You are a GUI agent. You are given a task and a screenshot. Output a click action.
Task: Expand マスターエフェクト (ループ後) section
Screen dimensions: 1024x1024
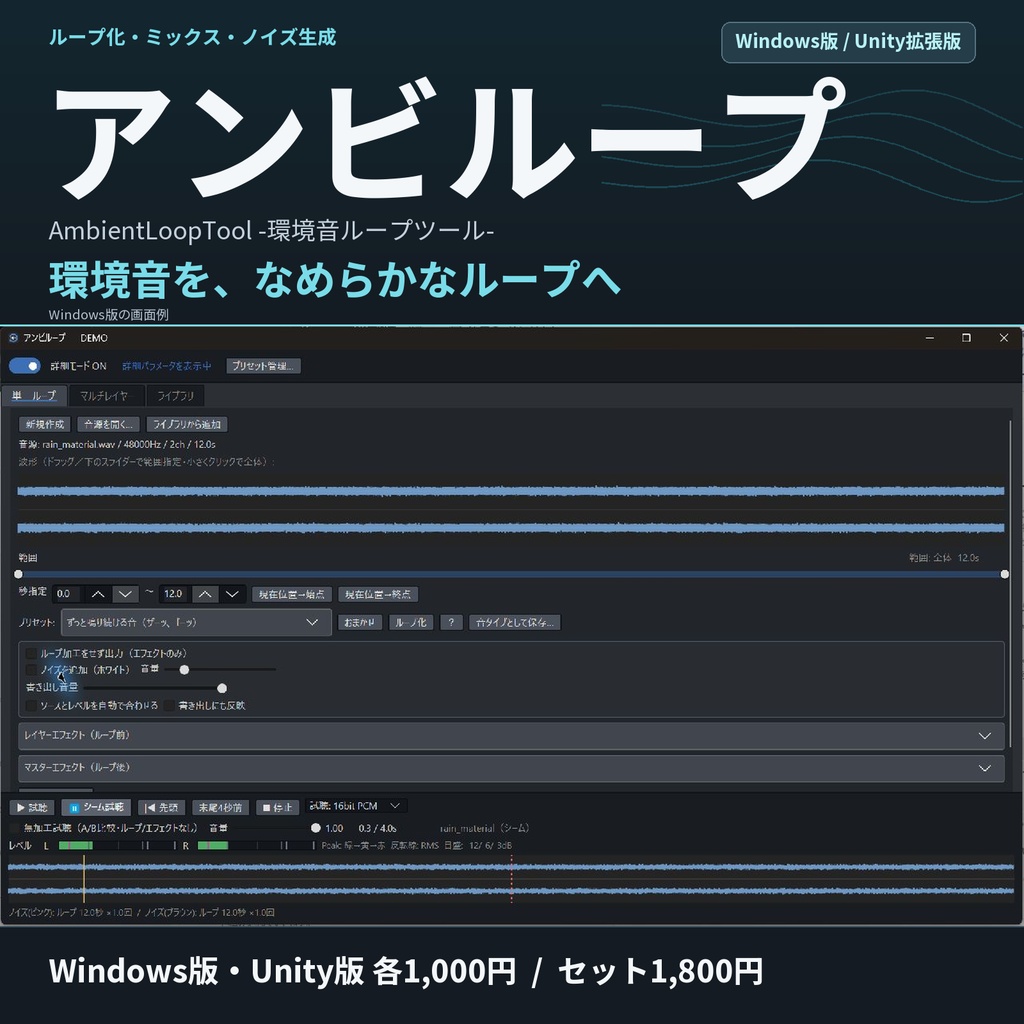[x=511, y=768]
